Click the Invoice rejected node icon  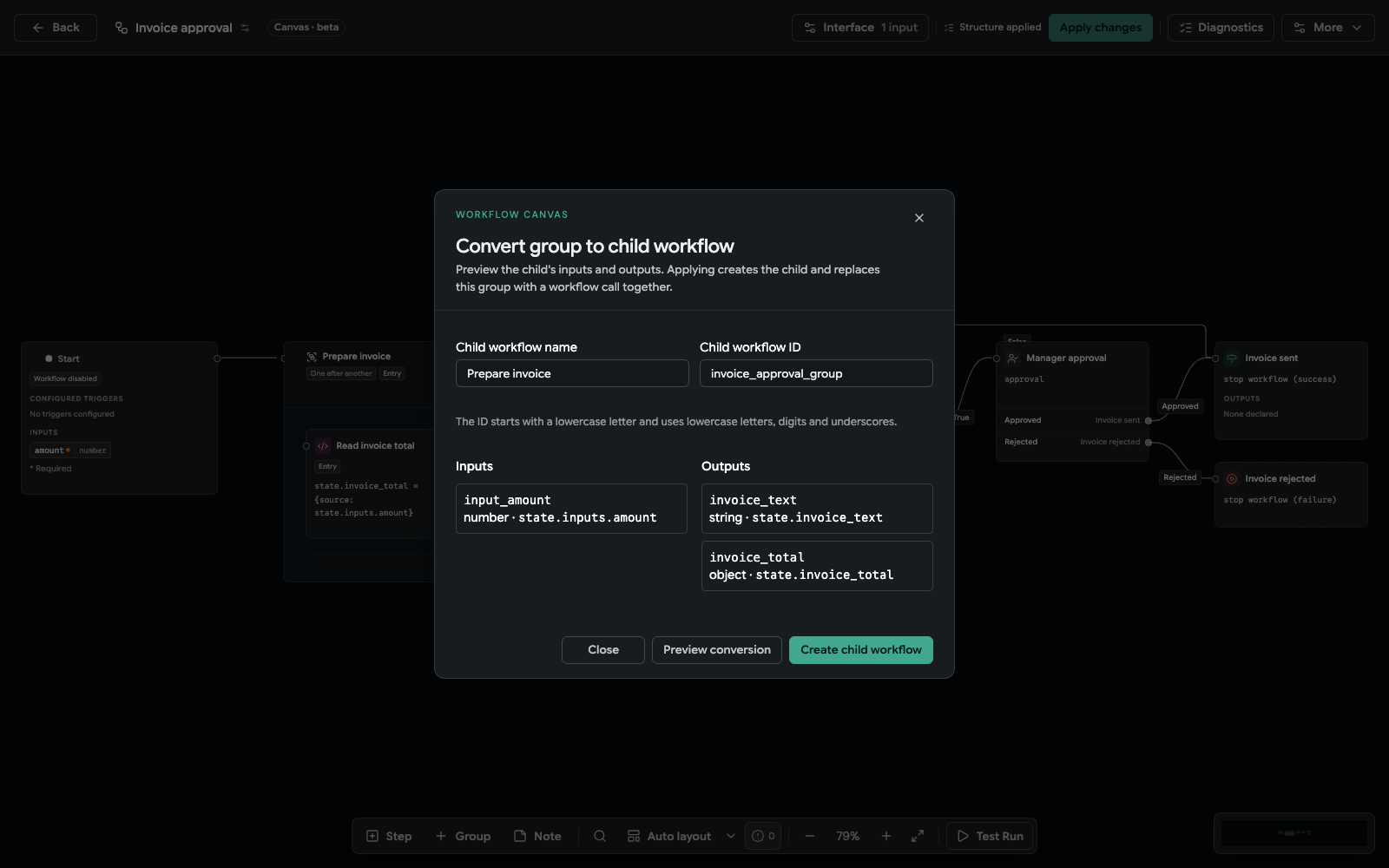[1232, 479]
